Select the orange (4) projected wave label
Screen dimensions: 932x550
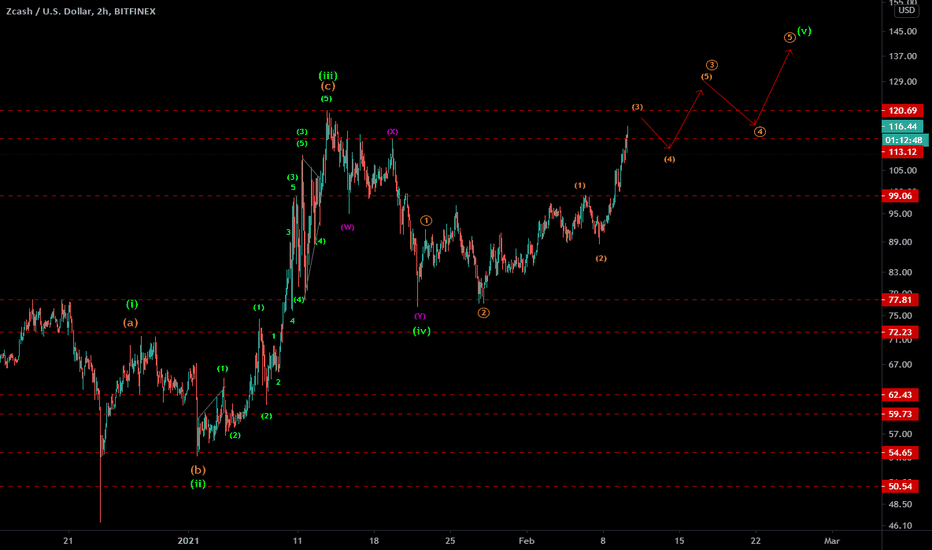669,159
